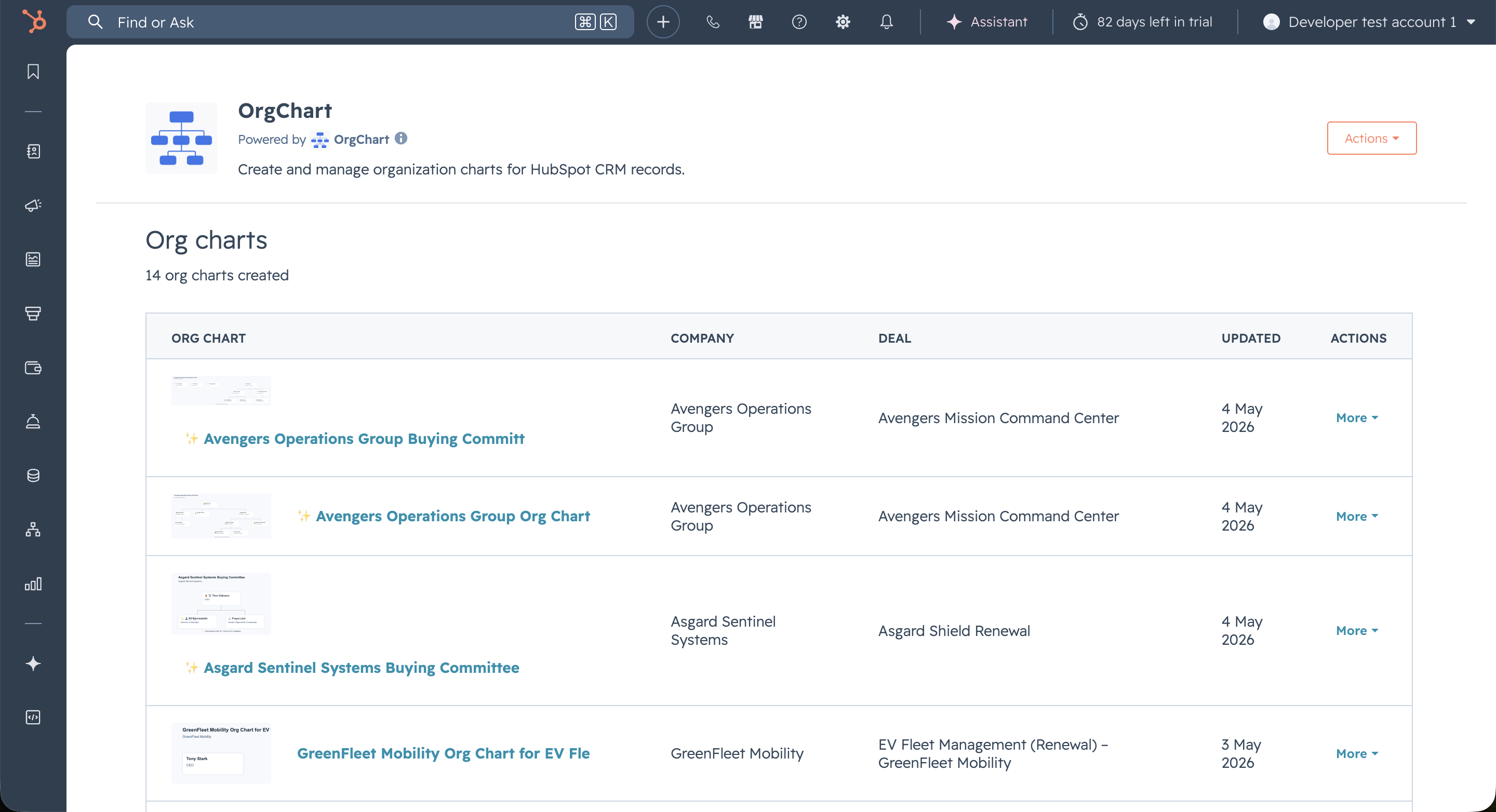Open Reporting bar chart icon
1496x812 pixels.
[33, 584]
